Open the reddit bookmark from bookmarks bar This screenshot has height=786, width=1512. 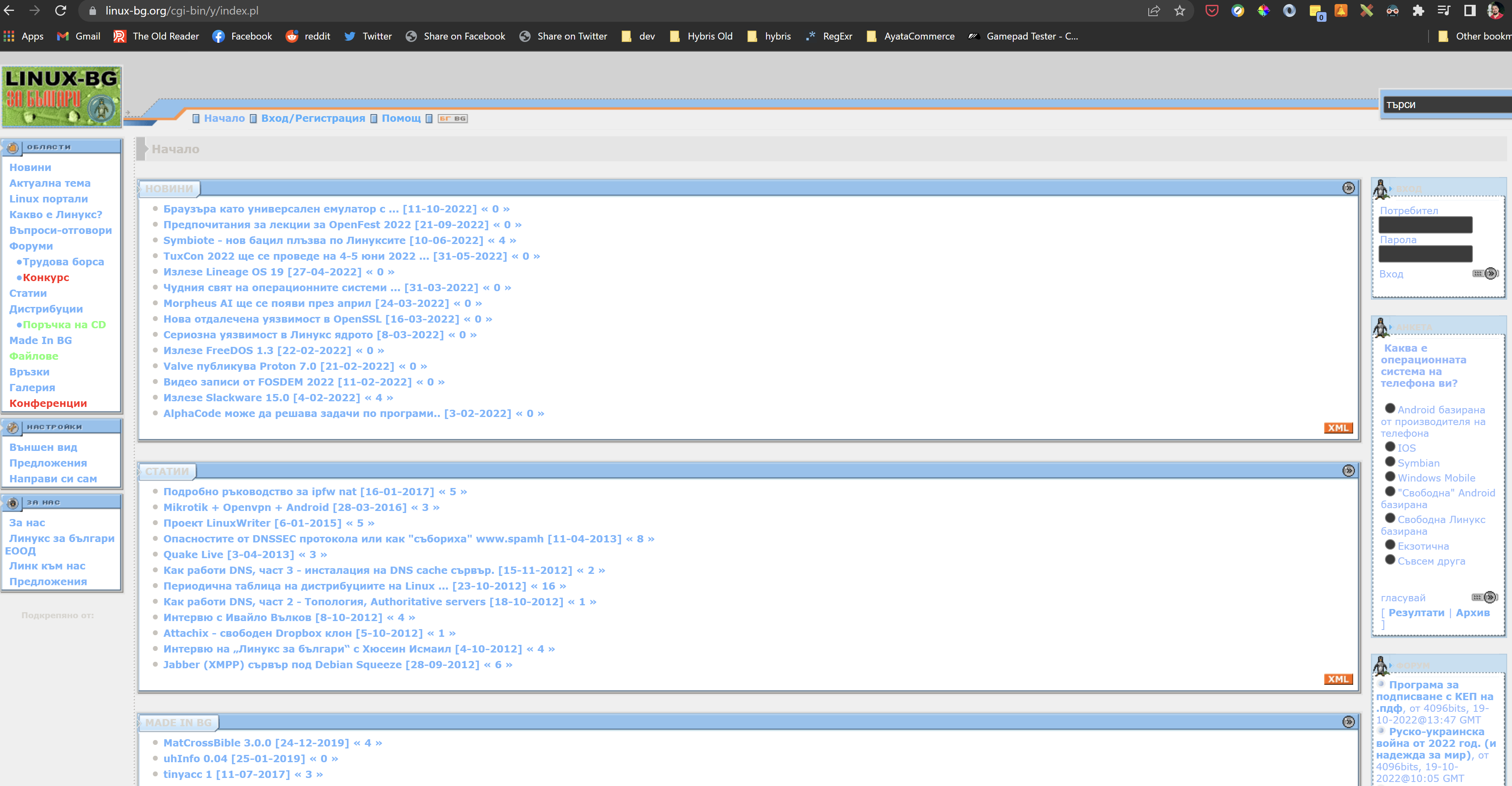[x=309, y=36]
